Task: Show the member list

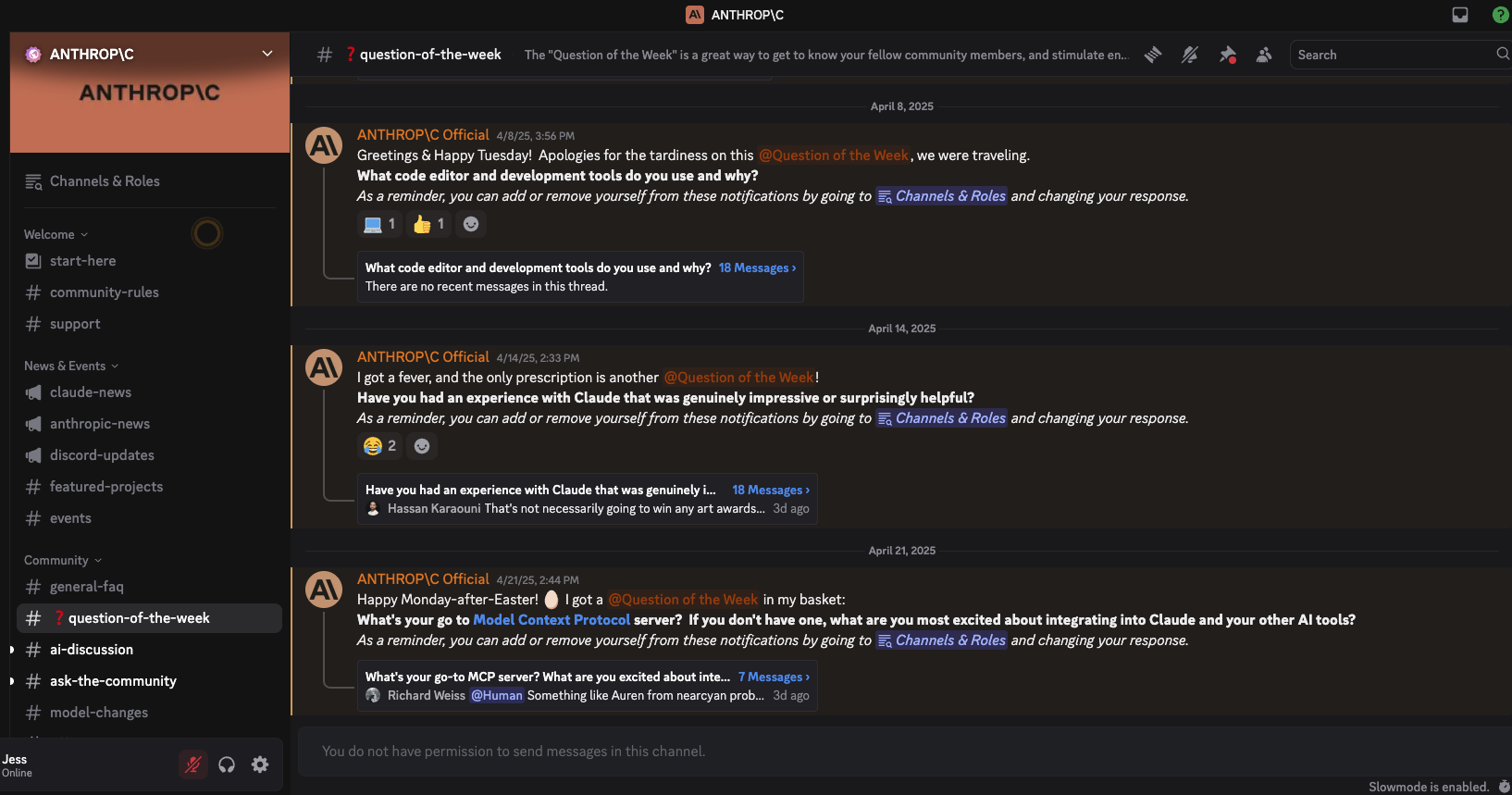Action: tap(1264, 55)
